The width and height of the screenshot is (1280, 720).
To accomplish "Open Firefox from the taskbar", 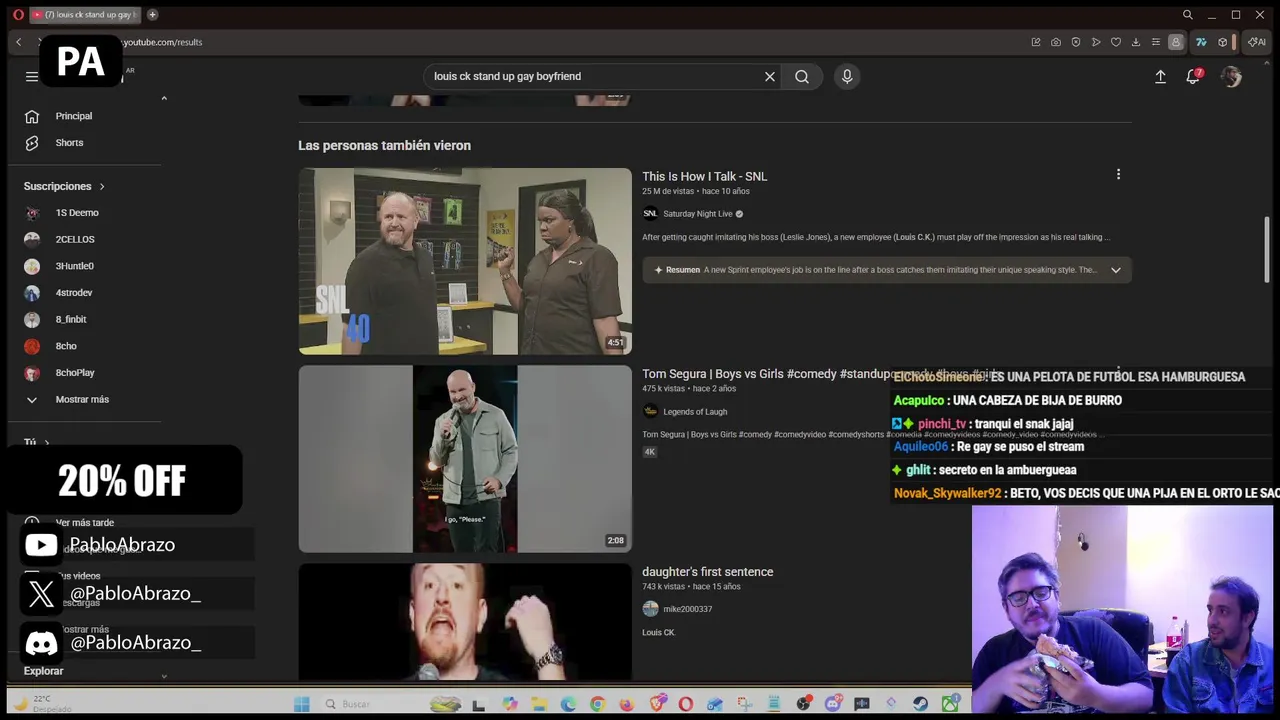I will (x=626, y=704).
